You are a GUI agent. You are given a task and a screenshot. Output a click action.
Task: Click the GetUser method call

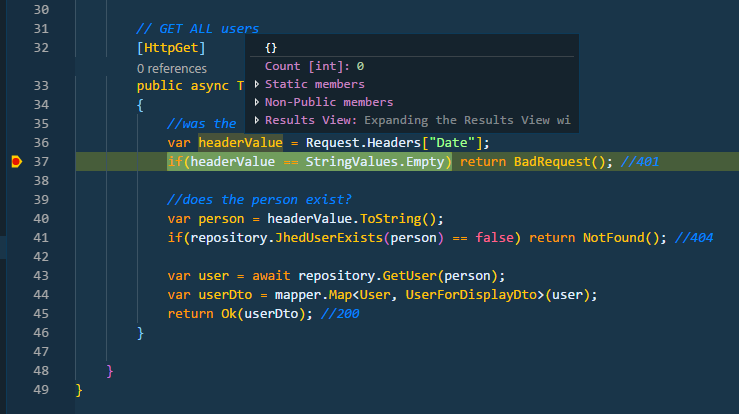(x=409, y=276)
